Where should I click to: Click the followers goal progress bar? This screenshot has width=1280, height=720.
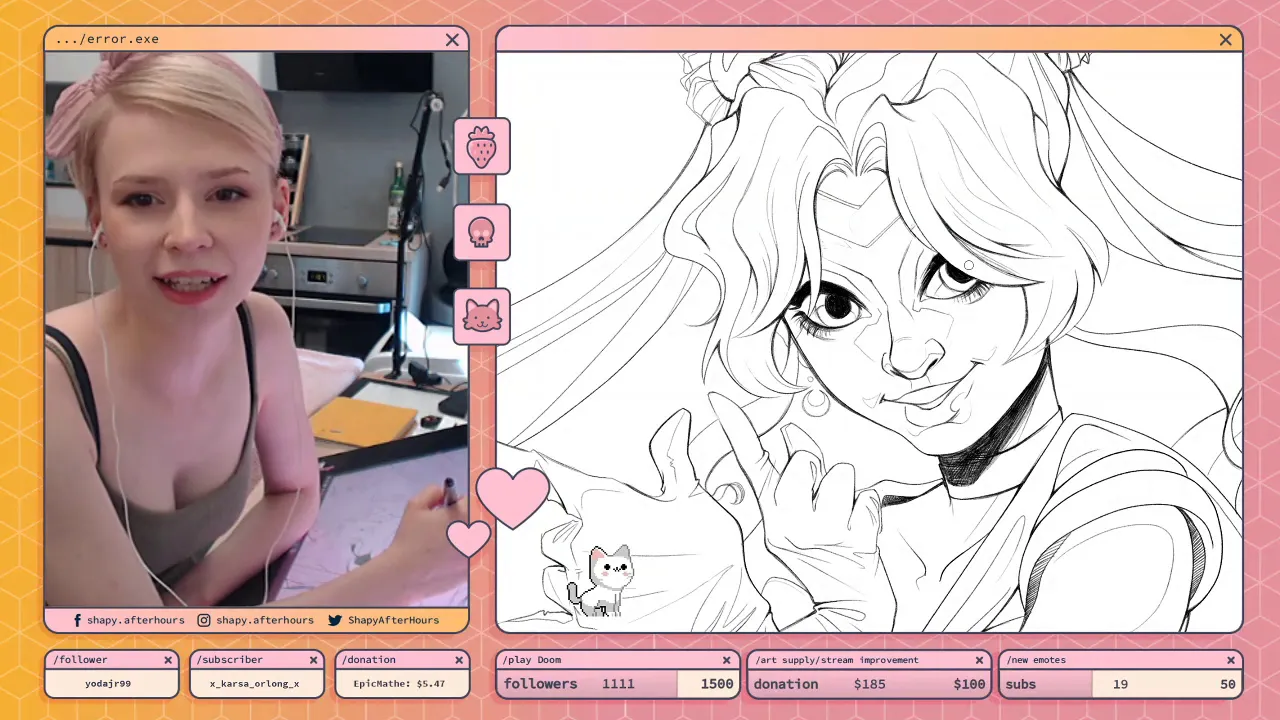(618, 684)
